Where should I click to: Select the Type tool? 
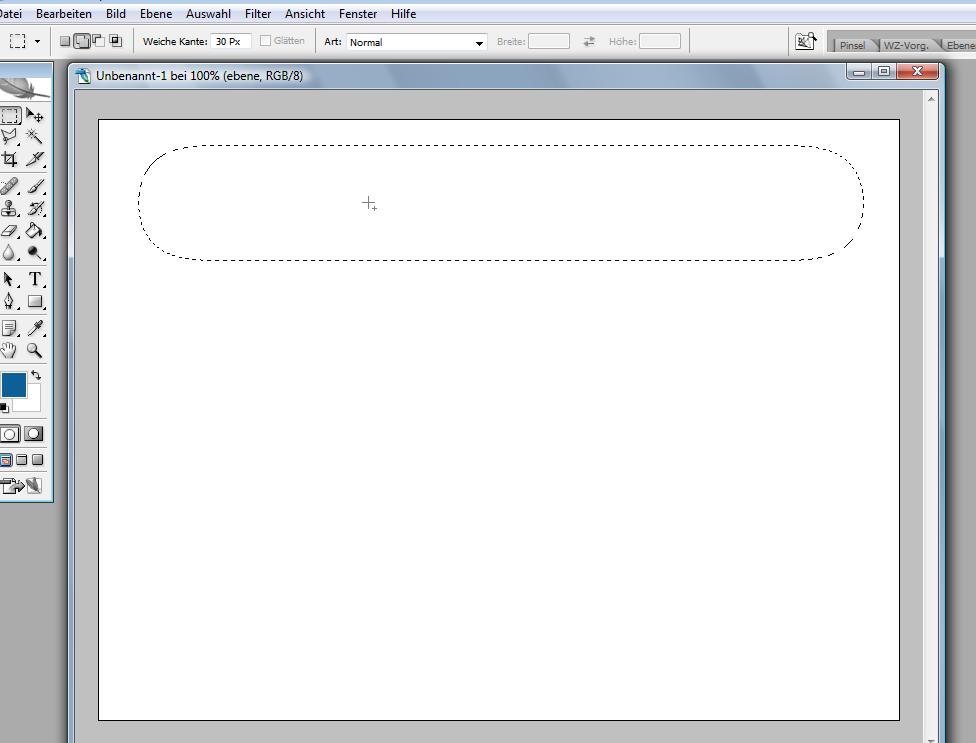click(x=35, y=280)
